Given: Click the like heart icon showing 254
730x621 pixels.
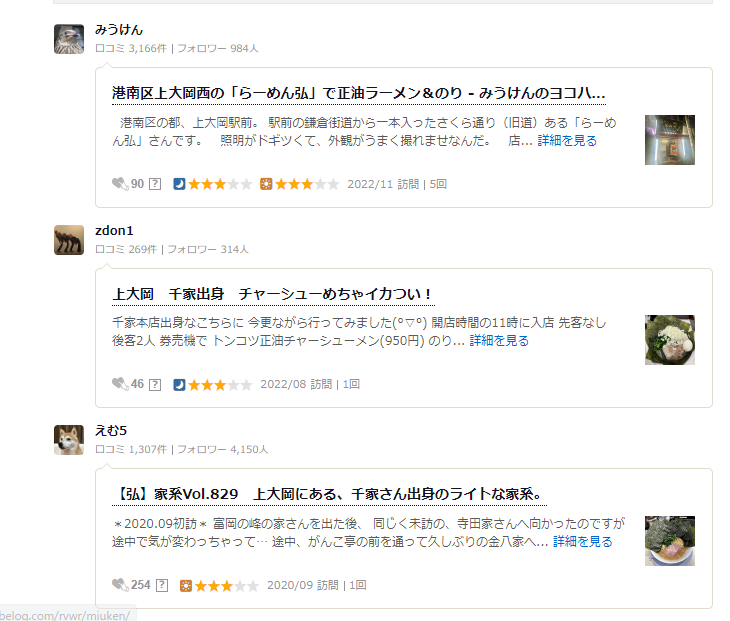Looking at the screenshot, I should [x=120, y=585].
